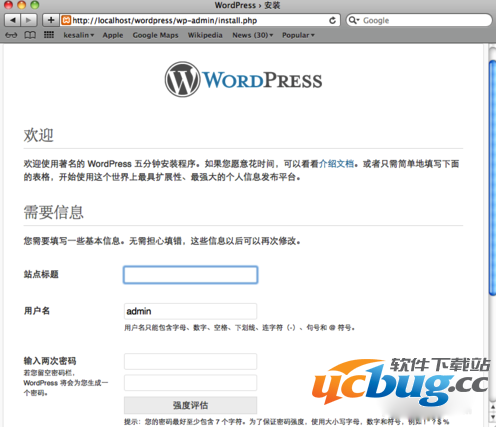The height and width of the screenshot is (427, 496).
Task: Expand the Popular bookmarks folder
Action: 298,35
